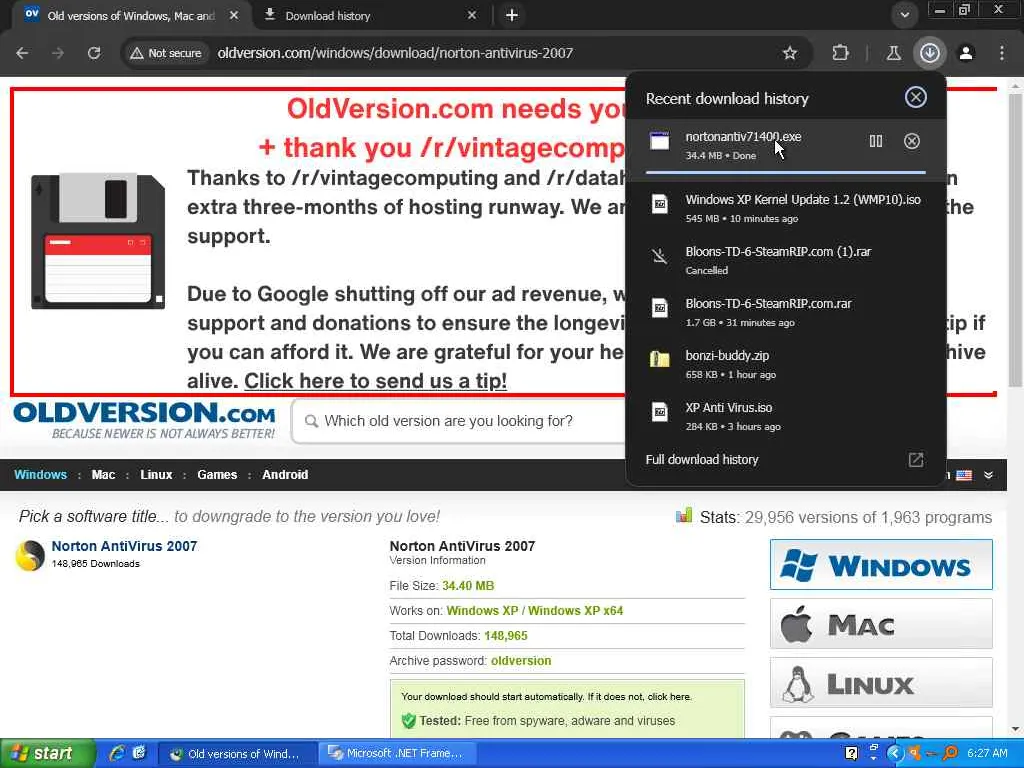Click the large WINDOWS platform button

click(881, 564)
